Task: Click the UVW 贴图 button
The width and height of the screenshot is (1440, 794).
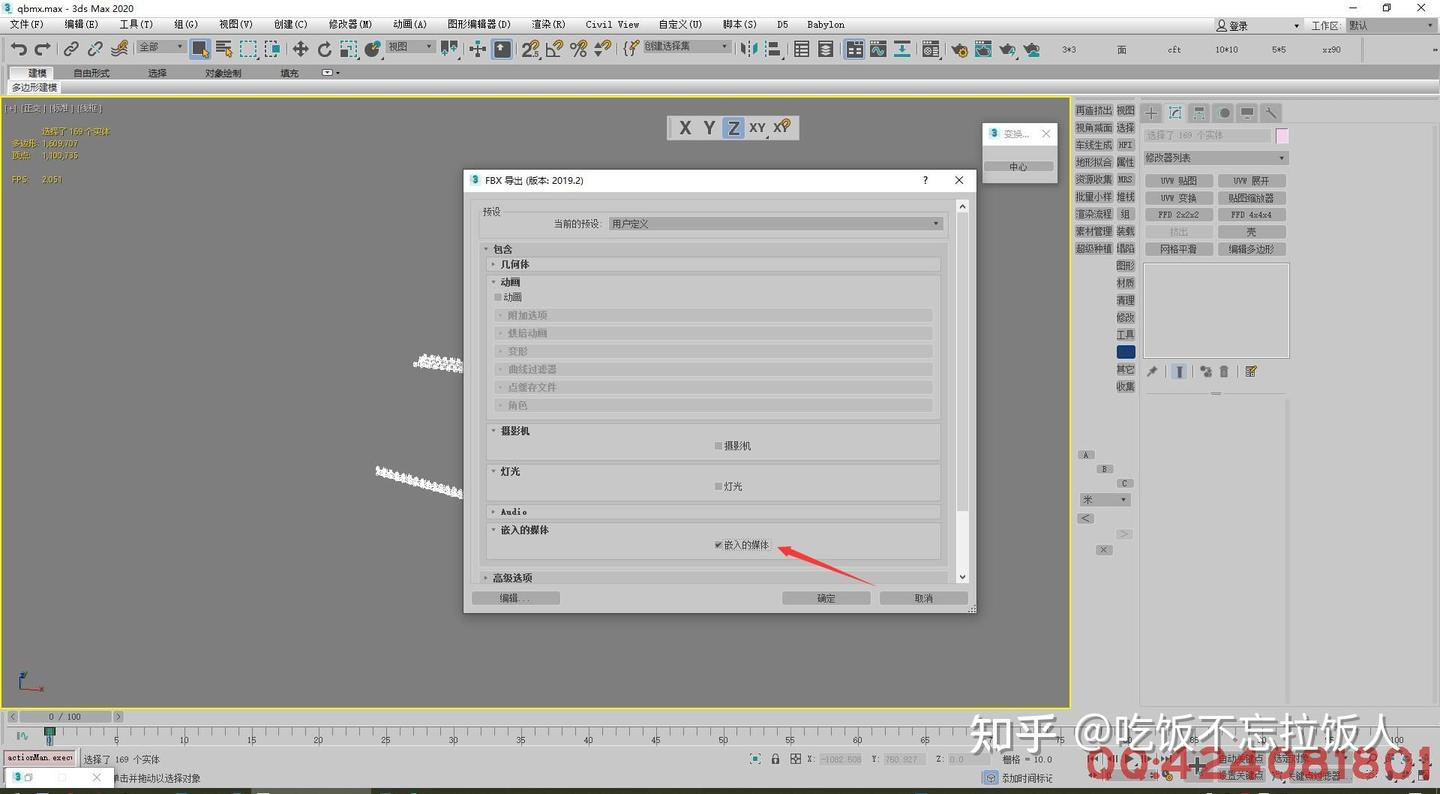Action: tap(1177, 180)
